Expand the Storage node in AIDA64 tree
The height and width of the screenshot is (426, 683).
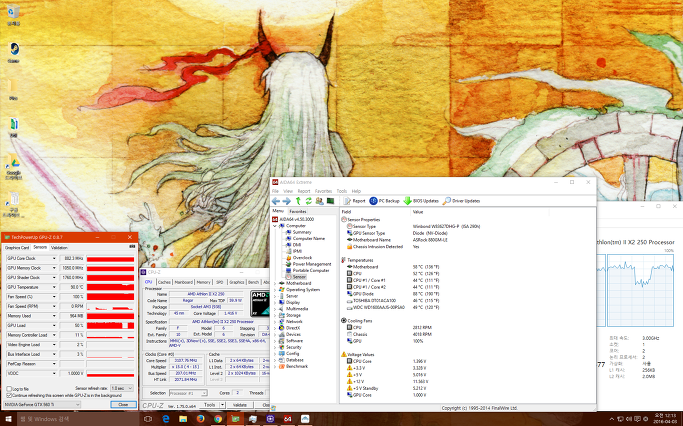pyautogui.click(x=275, y=315)
